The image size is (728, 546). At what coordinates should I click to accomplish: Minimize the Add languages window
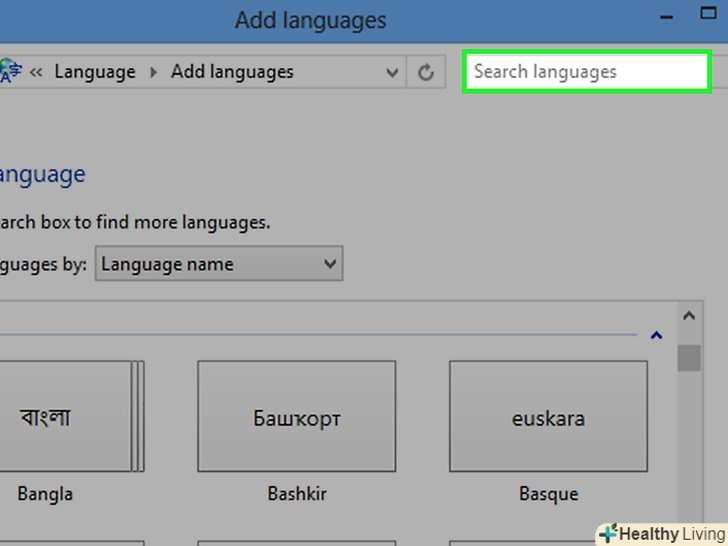[x=667, y=18]
